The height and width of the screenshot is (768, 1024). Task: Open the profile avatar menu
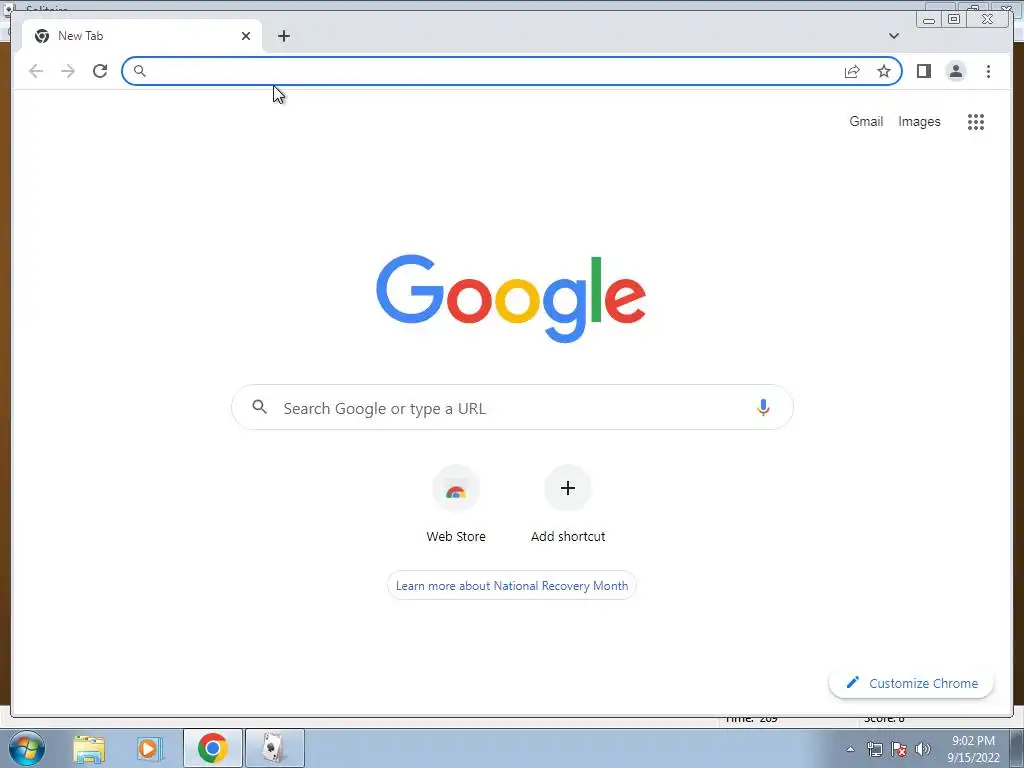coord(955,71)
